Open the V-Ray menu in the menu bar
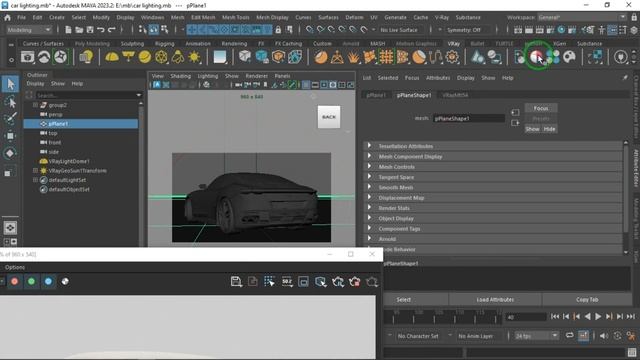The image size is (640, 360). (442, 18)
